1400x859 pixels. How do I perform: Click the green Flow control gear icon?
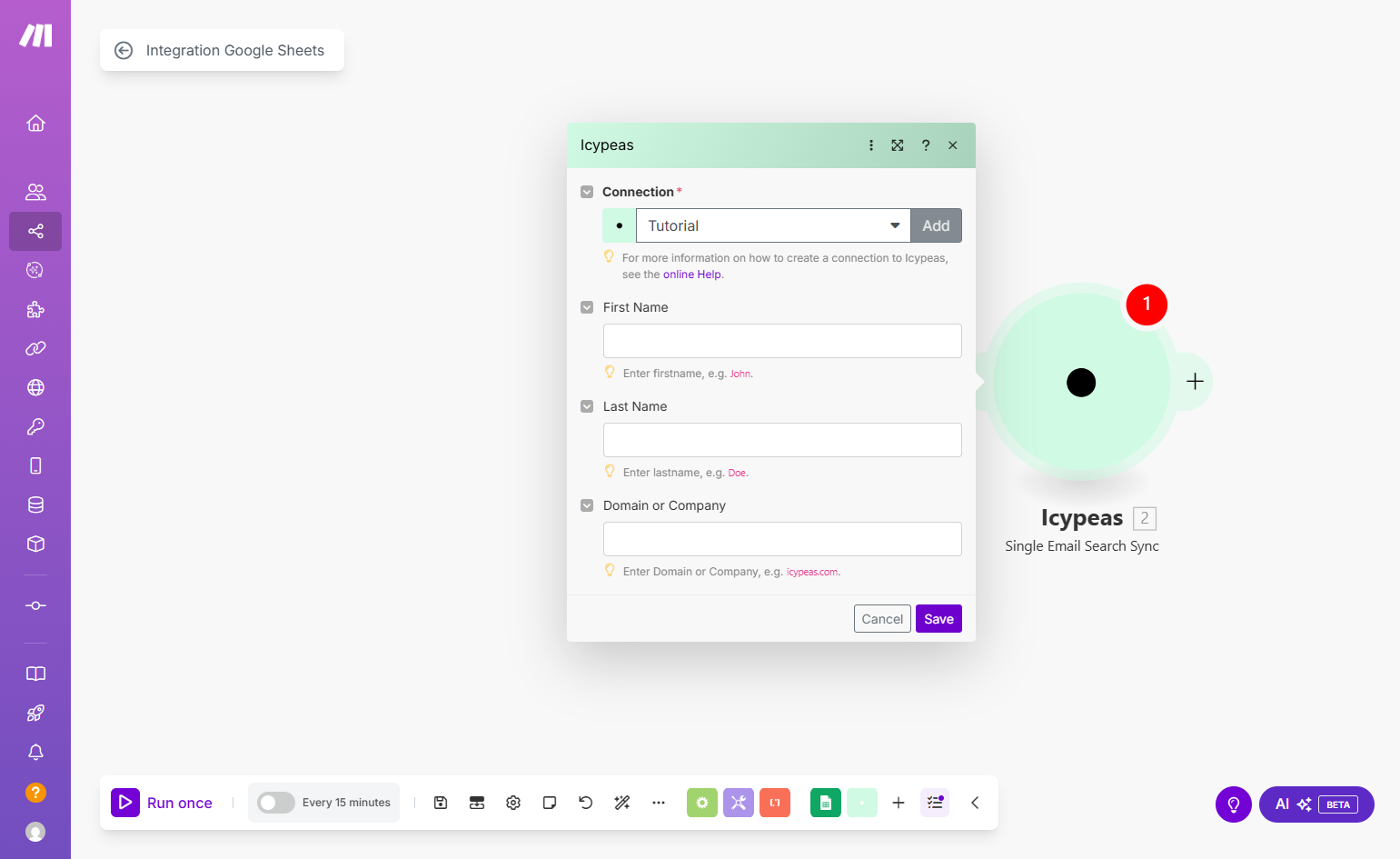702,803
